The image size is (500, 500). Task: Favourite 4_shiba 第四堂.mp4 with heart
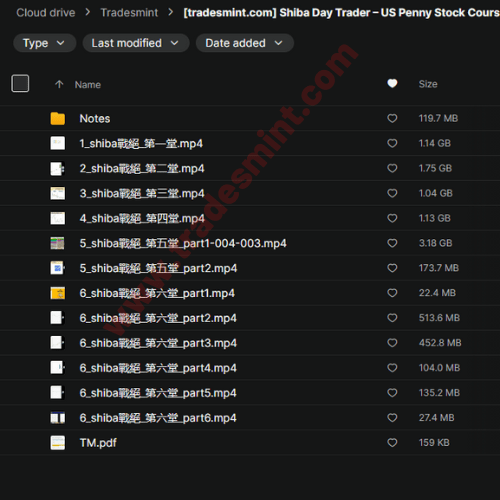392,218
